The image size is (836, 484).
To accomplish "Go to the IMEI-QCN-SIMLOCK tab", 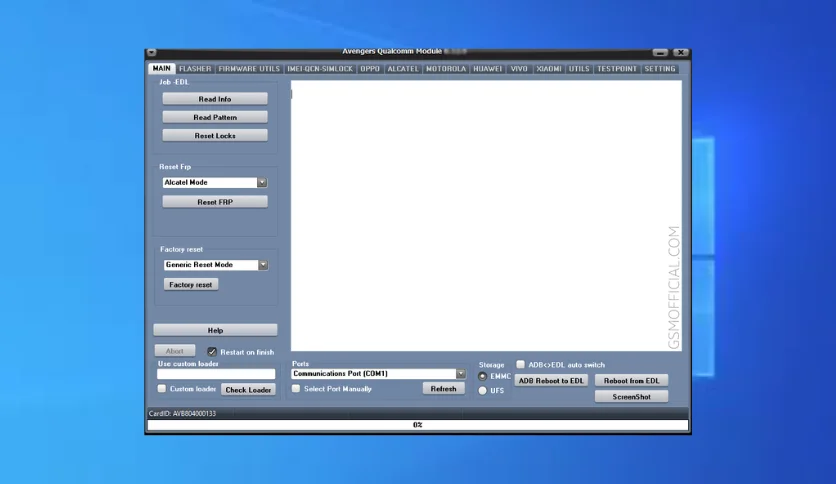I will tap(320, 69).
